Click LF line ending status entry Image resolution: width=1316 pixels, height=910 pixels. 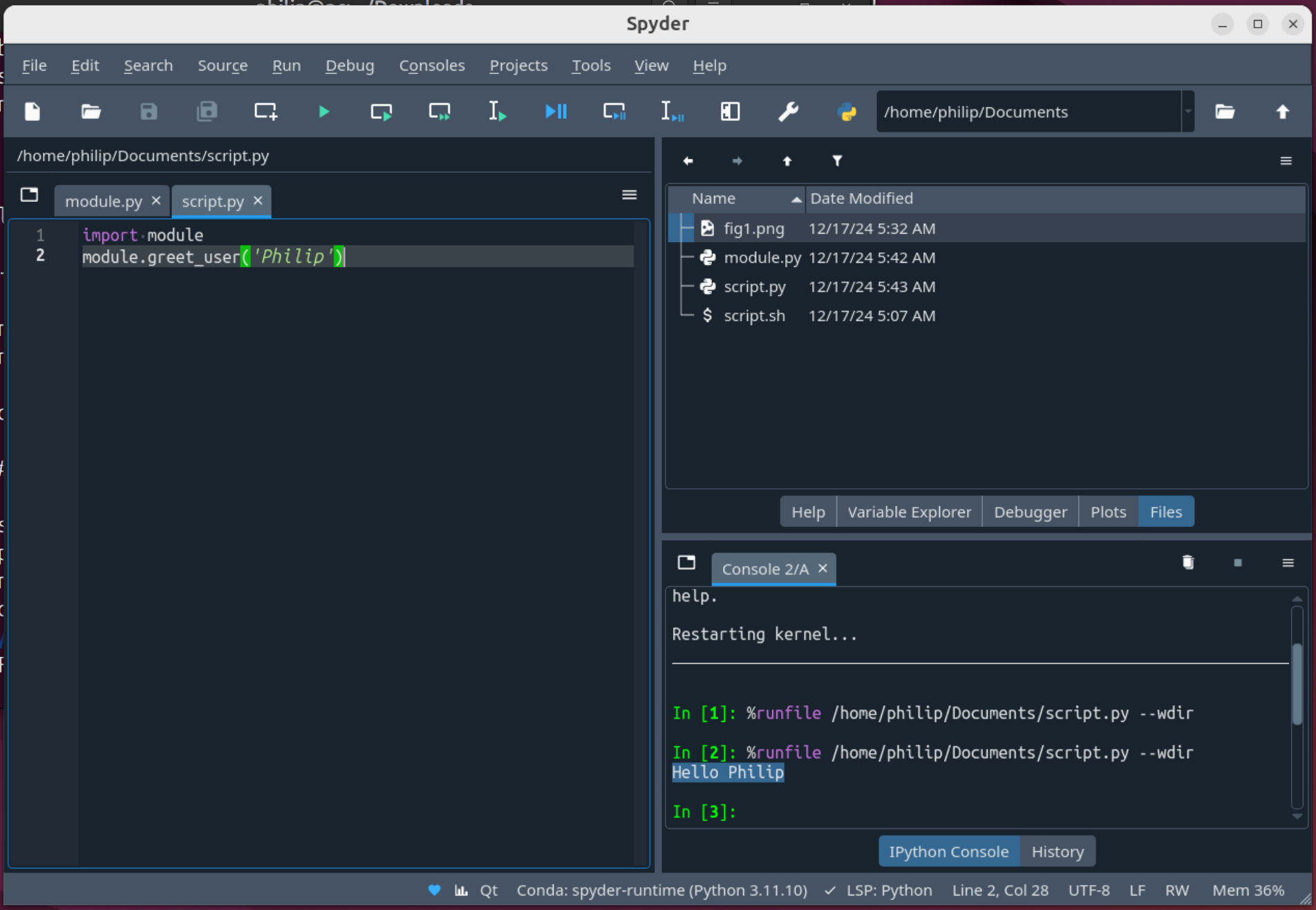(x=1137, y=890)
